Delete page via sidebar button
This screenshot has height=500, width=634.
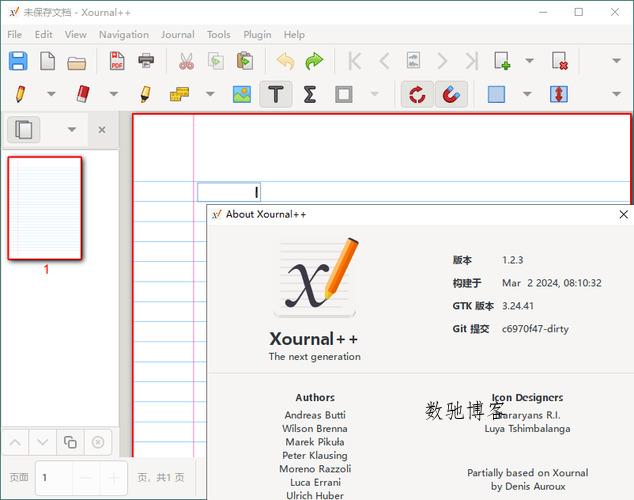click(x=98, y=442)
